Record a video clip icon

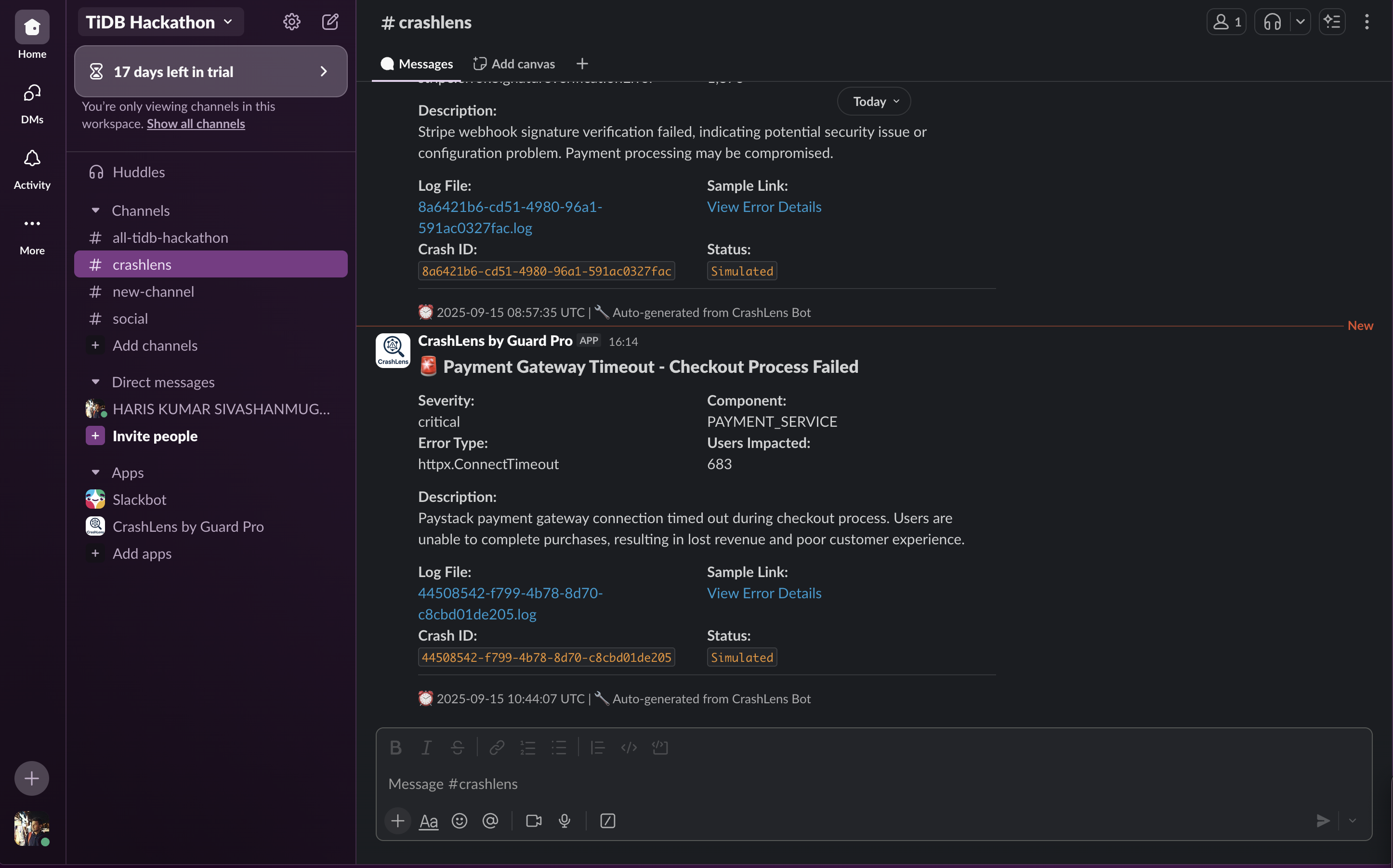534,821
